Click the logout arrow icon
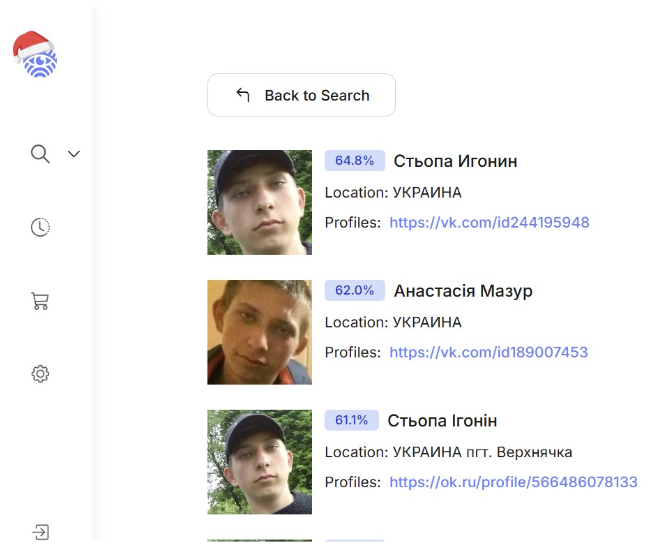This screenshot has width=668, height=558. (x=40, y=532)
